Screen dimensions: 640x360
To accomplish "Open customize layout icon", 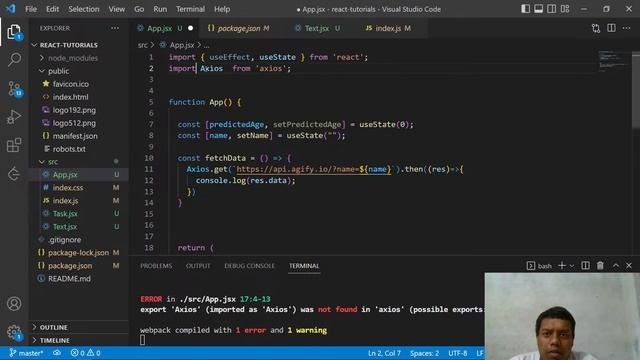I will click(x=565, y=9).
